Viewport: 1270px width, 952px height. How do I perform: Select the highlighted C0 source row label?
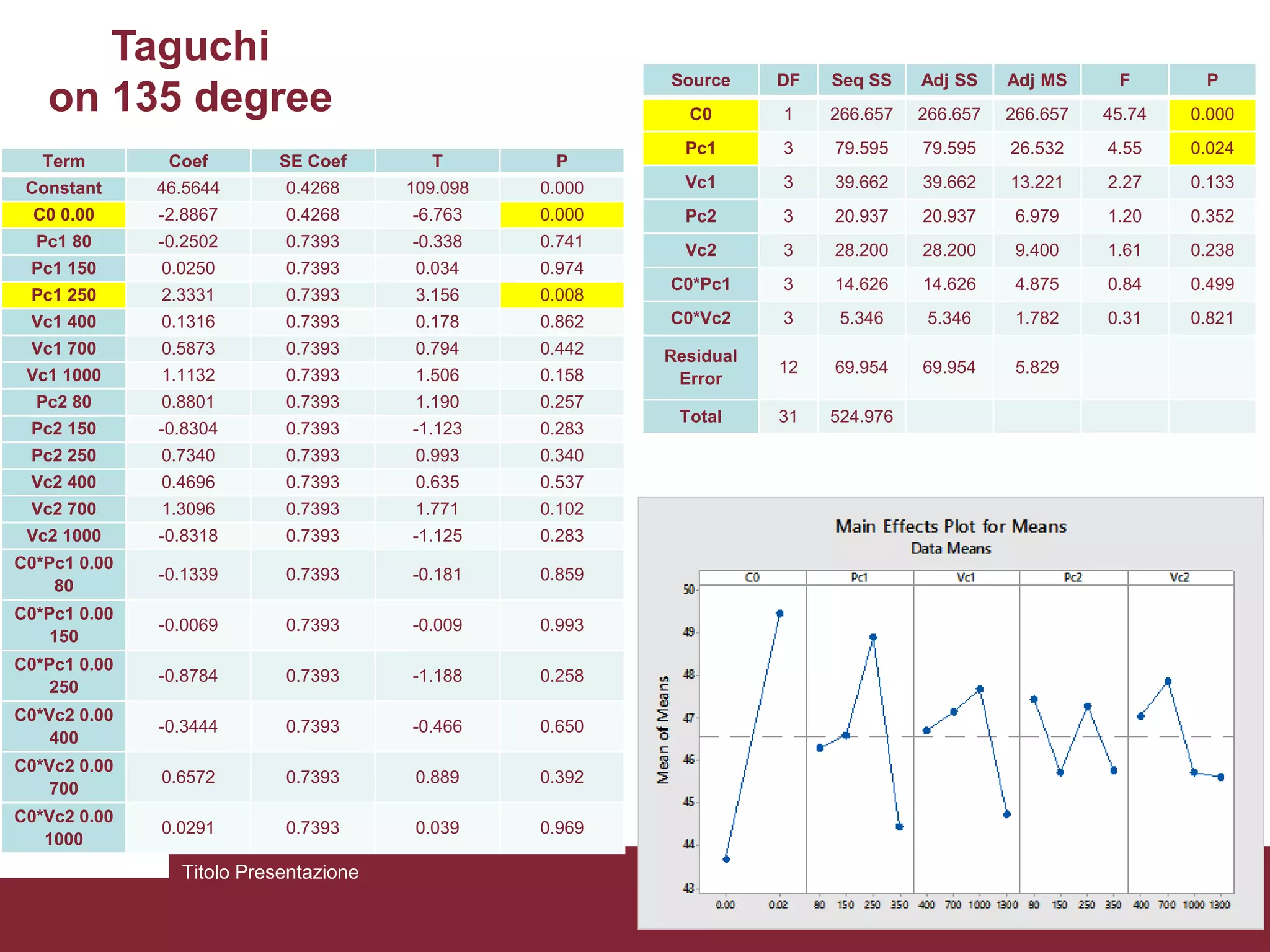[700, 115]
